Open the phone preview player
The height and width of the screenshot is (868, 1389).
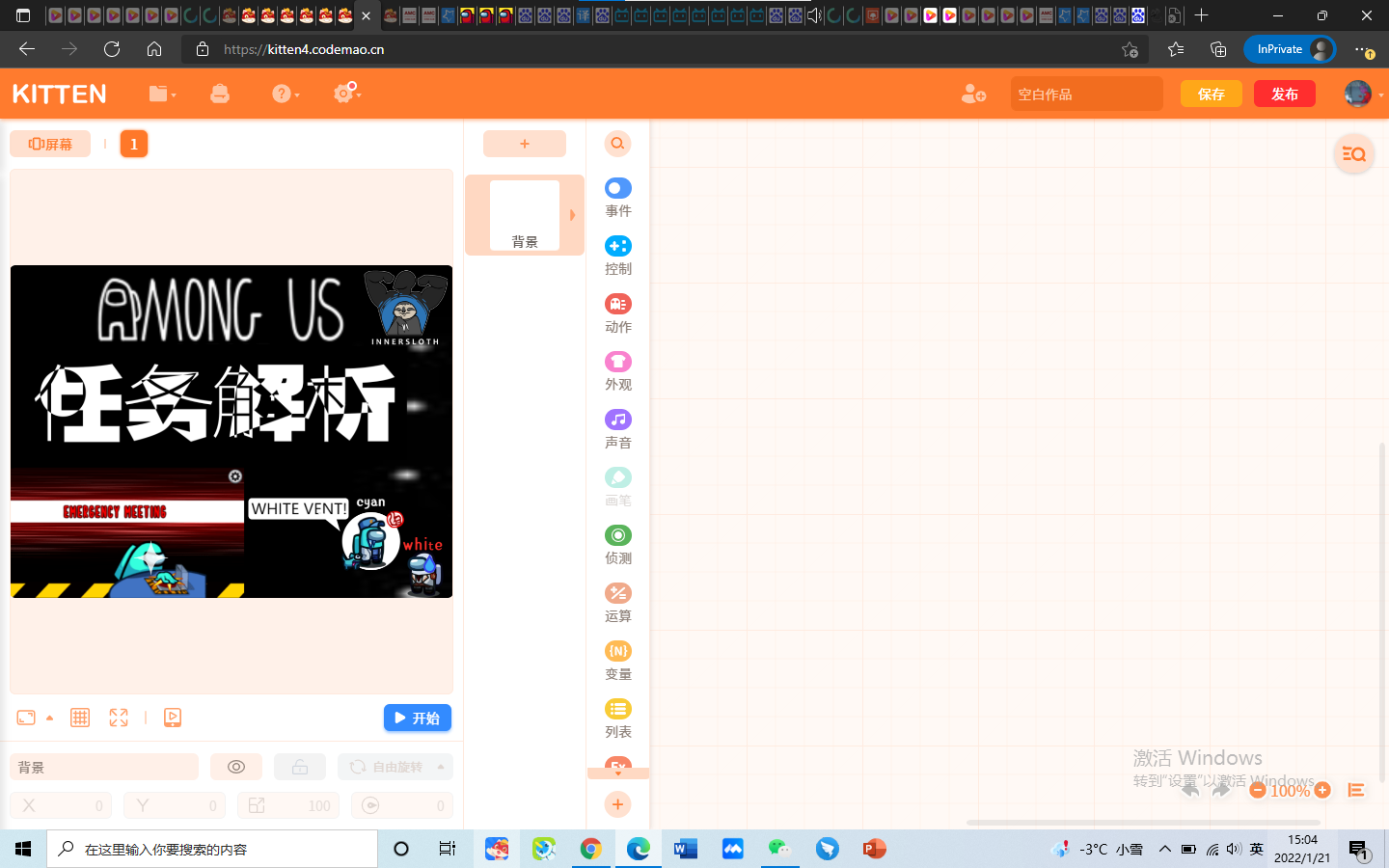[x=173, y=718]
